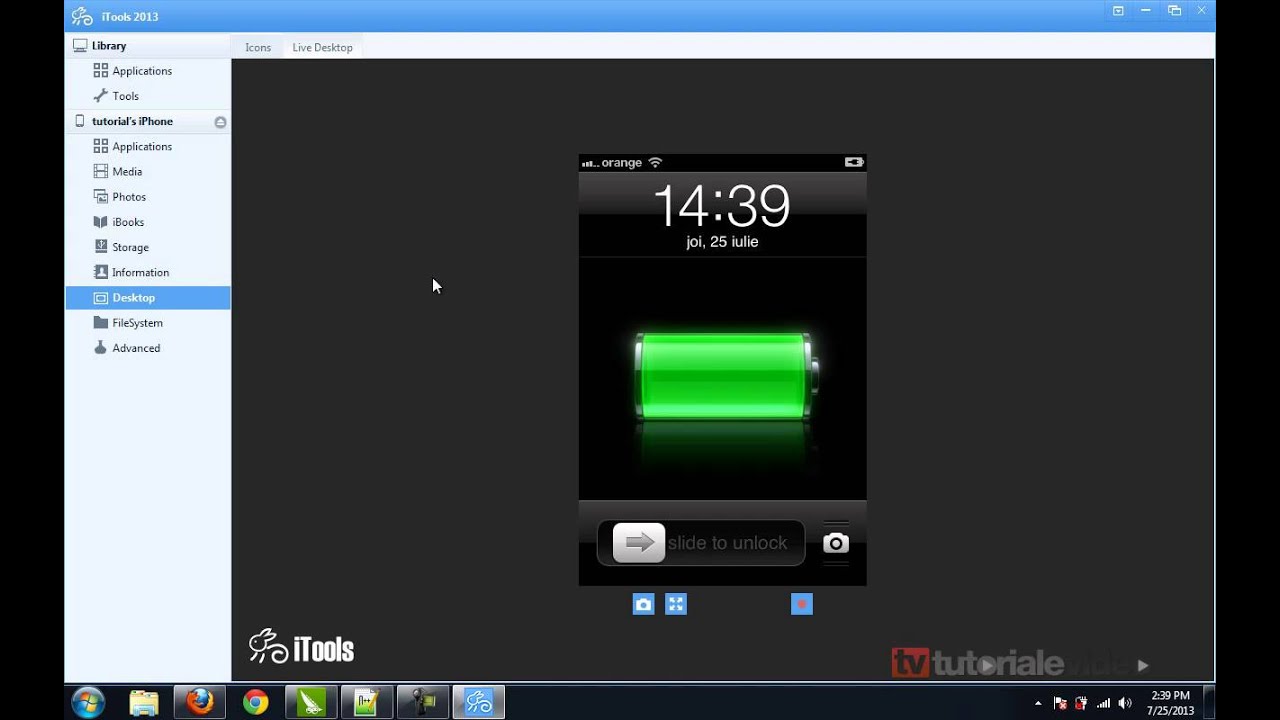This screenshot has height=720, width=1280.
Task: Take a screenshot with the camera button
Action: (644, 604)
